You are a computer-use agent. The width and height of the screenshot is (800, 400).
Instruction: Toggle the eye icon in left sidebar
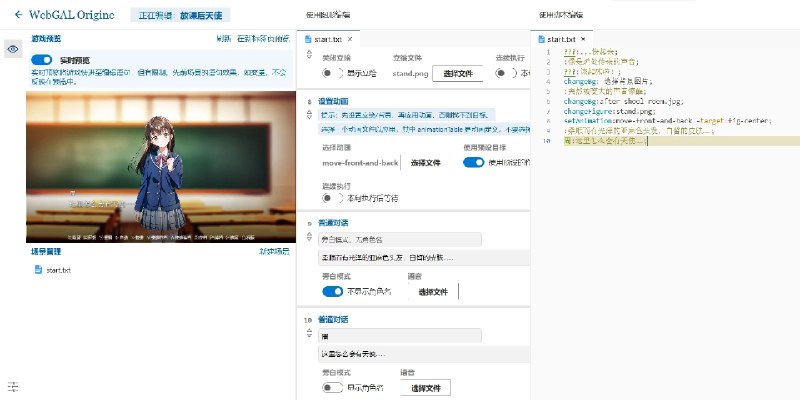tap(13, 49)
